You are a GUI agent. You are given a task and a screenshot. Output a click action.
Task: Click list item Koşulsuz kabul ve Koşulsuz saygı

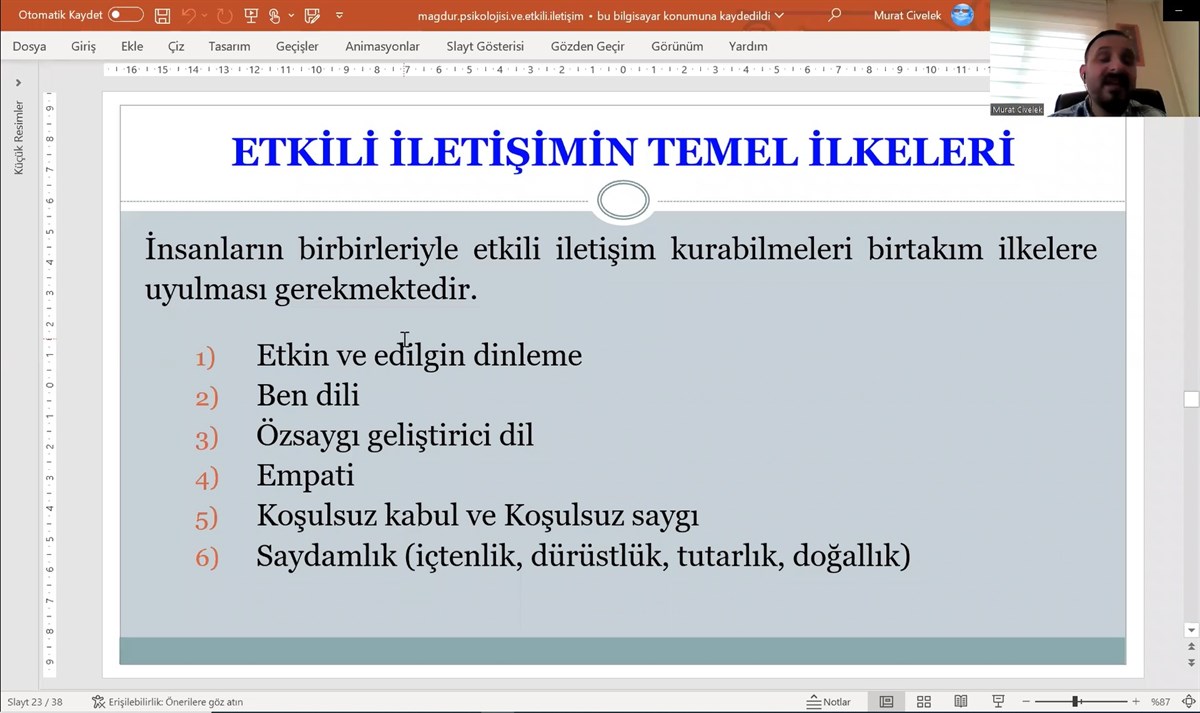(x=477, y=516)
